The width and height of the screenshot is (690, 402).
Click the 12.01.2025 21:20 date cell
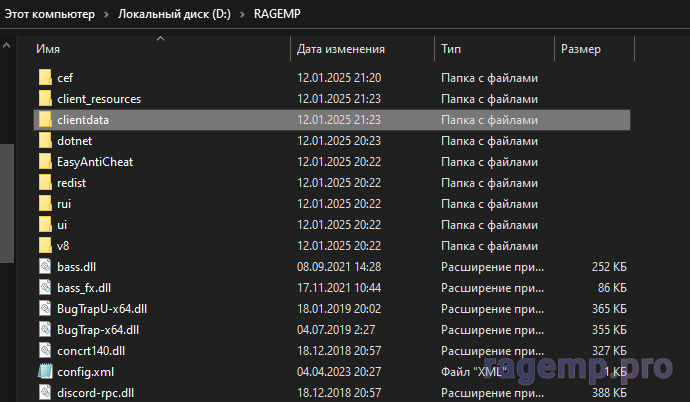339,78
